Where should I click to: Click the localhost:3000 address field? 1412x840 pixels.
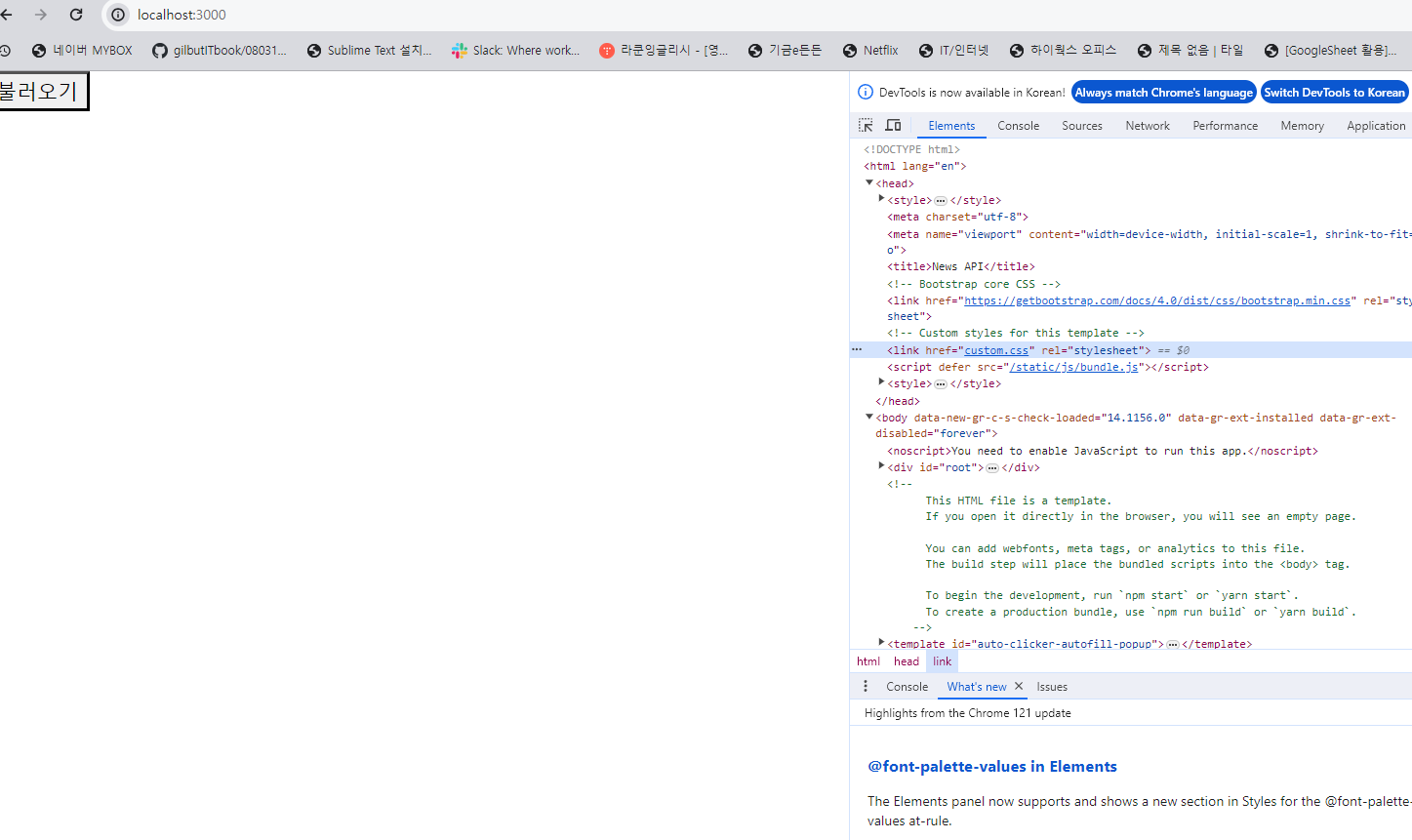pyautogui.click(x=182, y=15)
